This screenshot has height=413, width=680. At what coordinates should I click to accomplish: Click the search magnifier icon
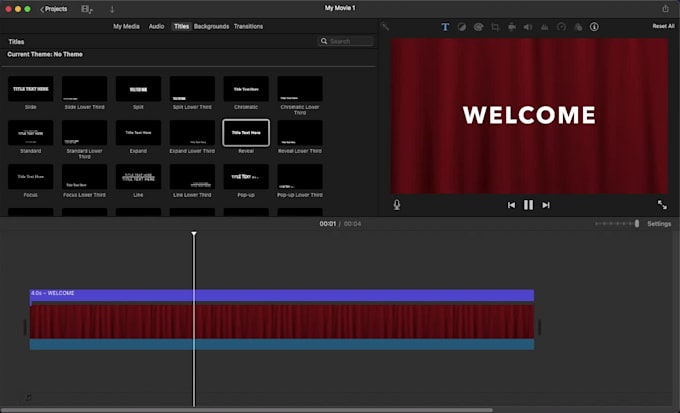pyautogui.click(x=324, y=41)
